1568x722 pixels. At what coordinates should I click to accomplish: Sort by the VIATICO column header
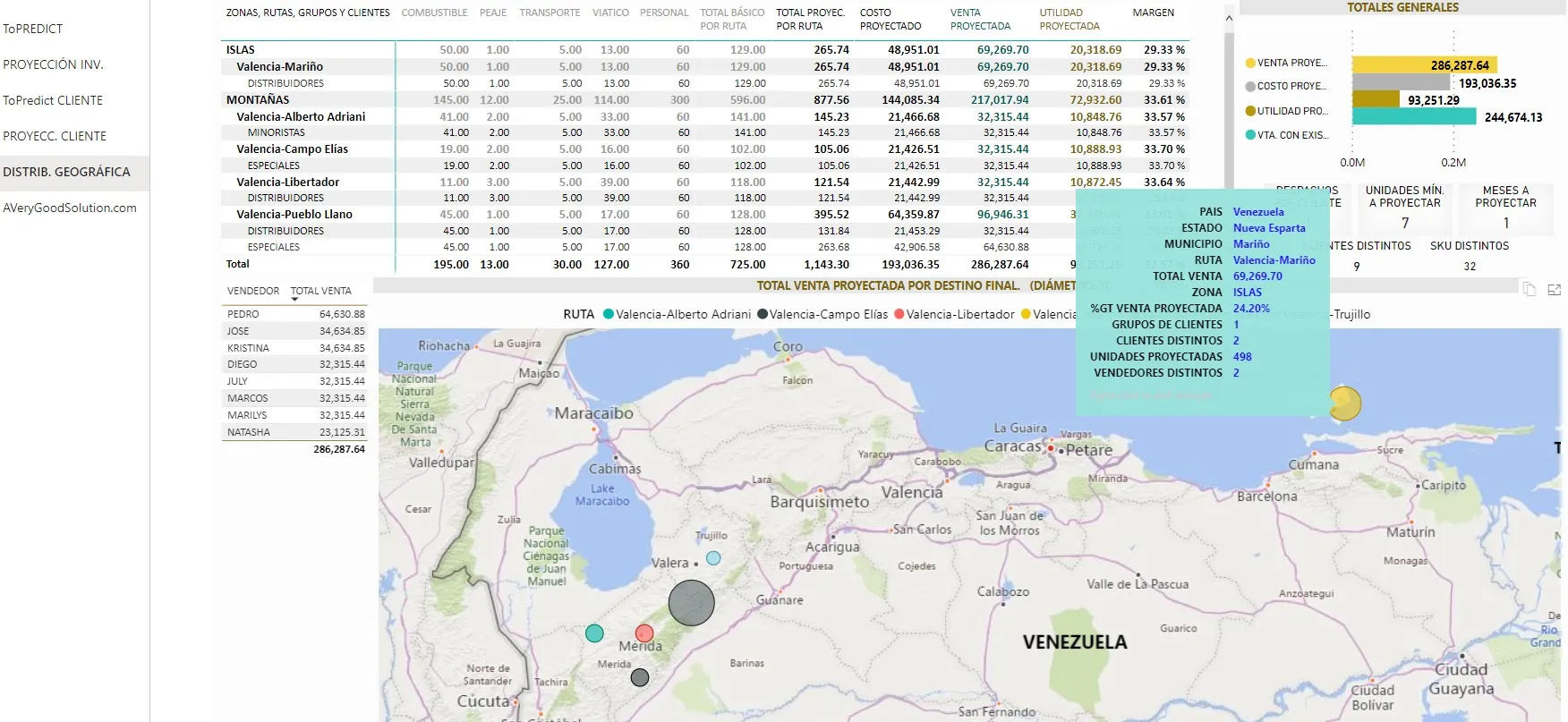click(x=610, y=13)
